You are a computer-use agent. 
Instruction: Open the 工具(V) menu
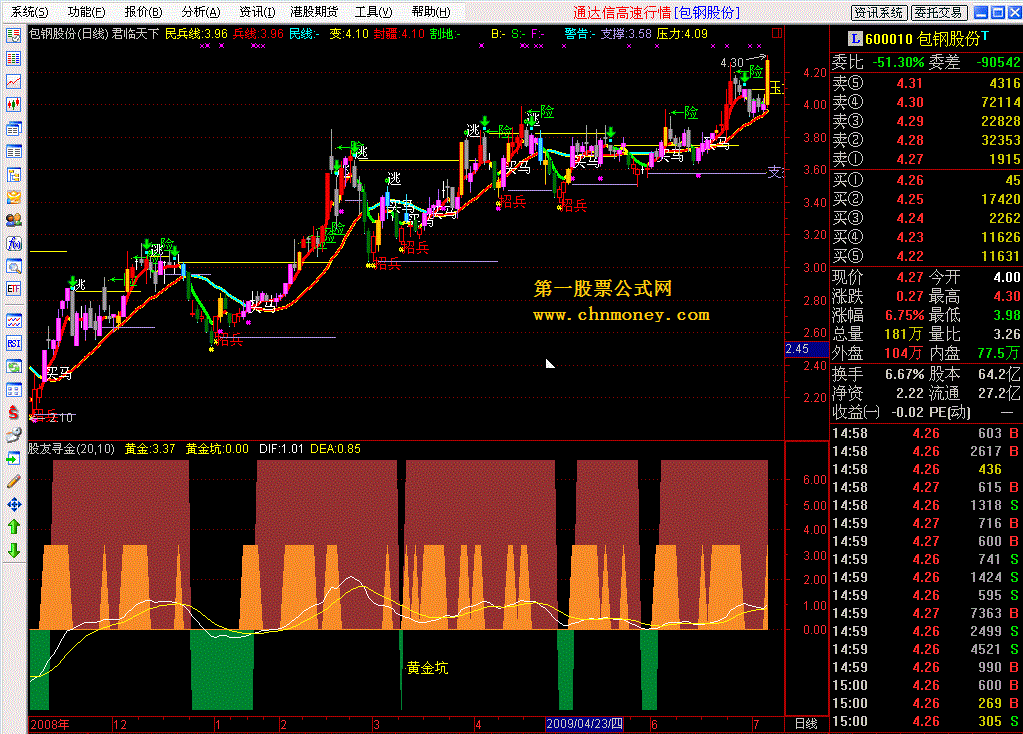click(x=373, y=12)
